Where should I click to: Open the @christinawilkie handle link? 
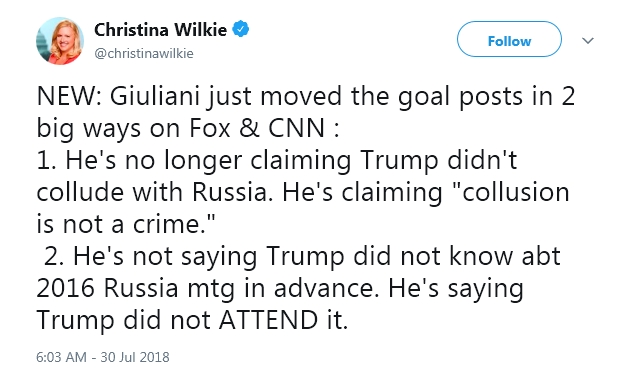tap(144, 53)
